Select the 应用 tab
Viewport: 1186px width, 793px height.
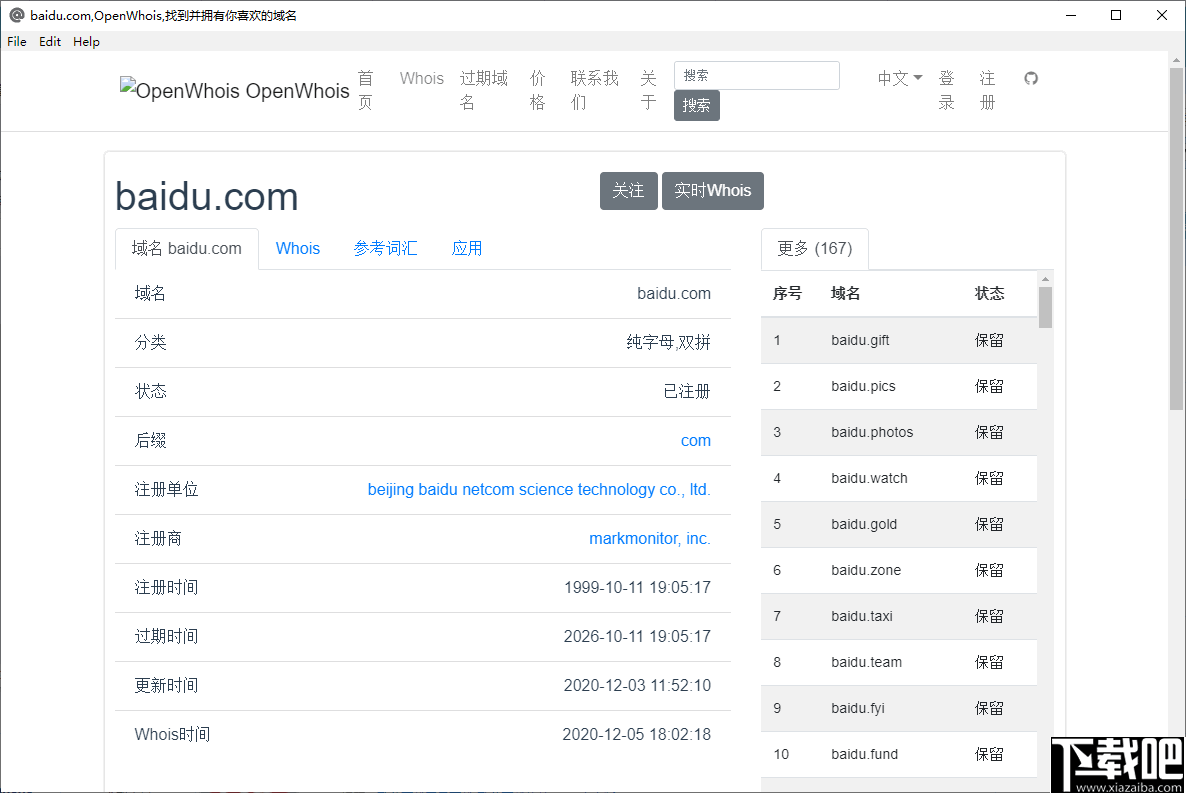[x=467, y=248]
